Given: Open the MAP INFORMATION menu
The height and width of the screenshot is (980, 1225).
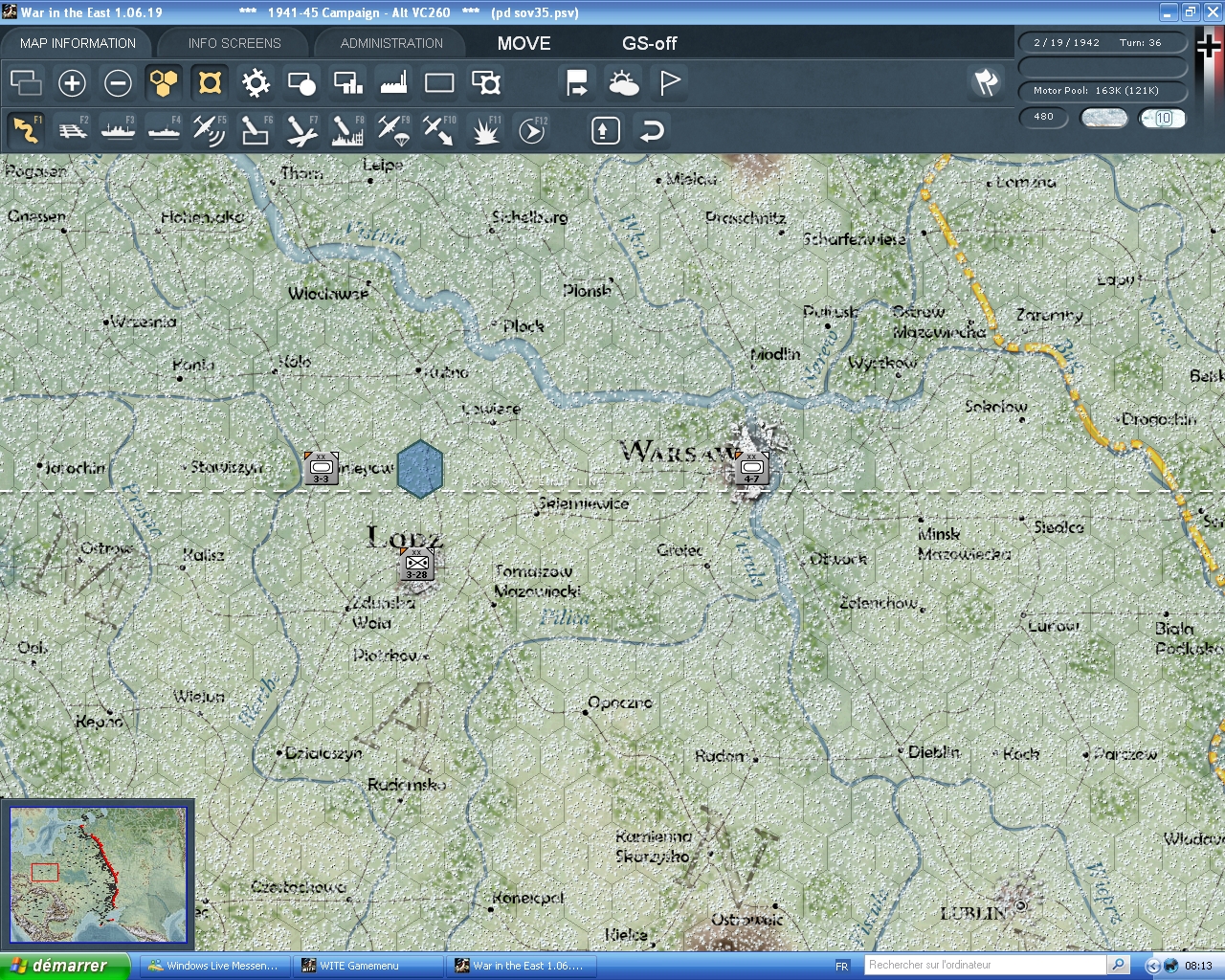Looking at the screenshot, I should 77,42.
